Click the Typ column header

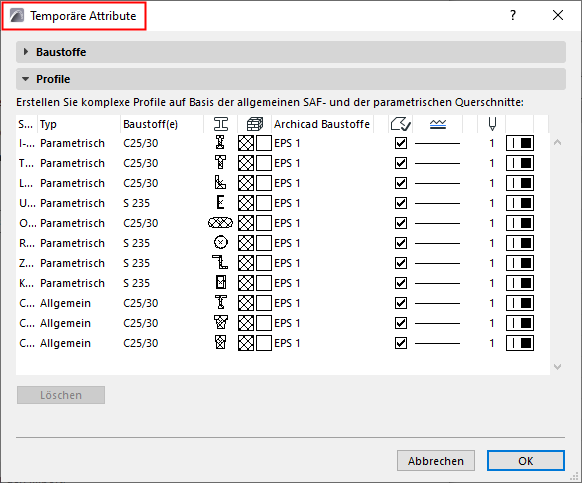pyautogui.click(x=48, y=124)
